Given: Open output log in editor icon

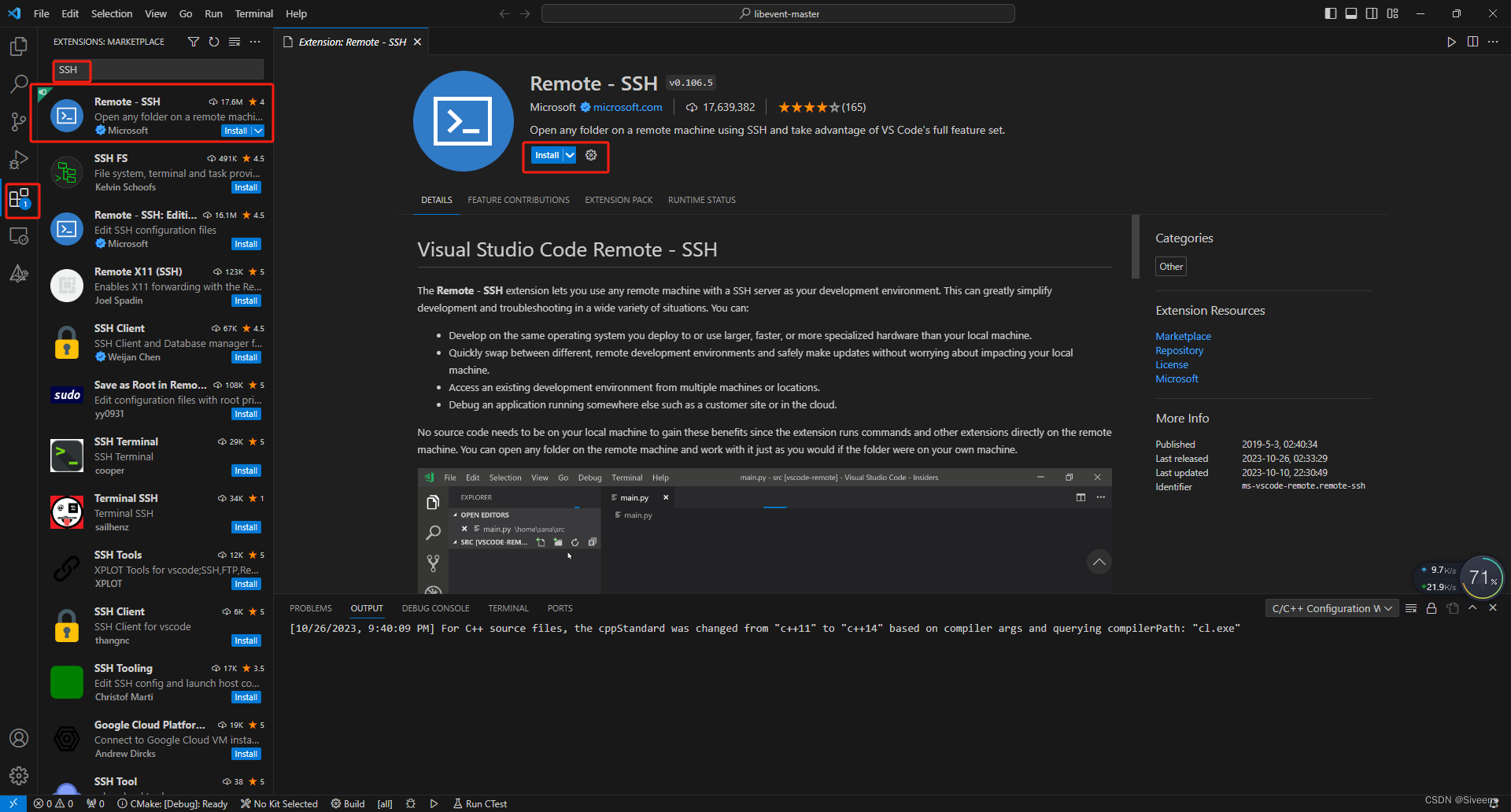Looking at the screenshot, I should coord(1453,608).
